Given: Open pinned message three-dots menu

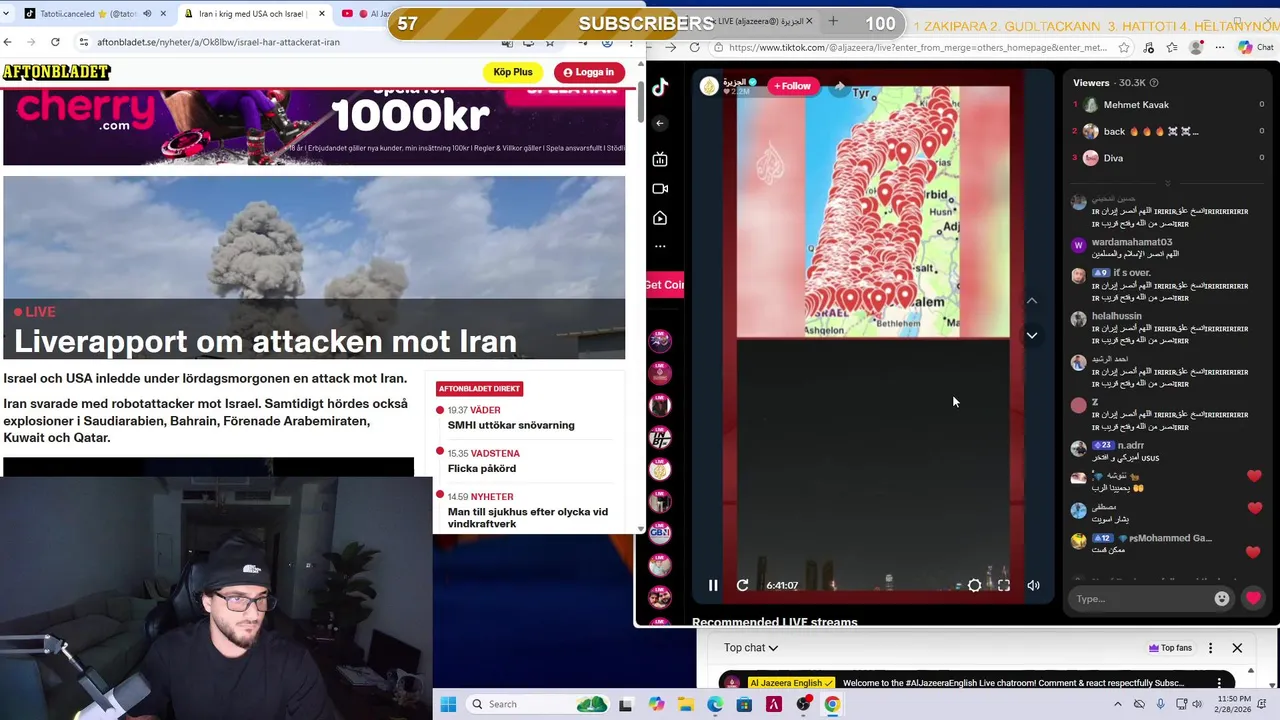Looking at the screenshot, I should coord(1219,683).
